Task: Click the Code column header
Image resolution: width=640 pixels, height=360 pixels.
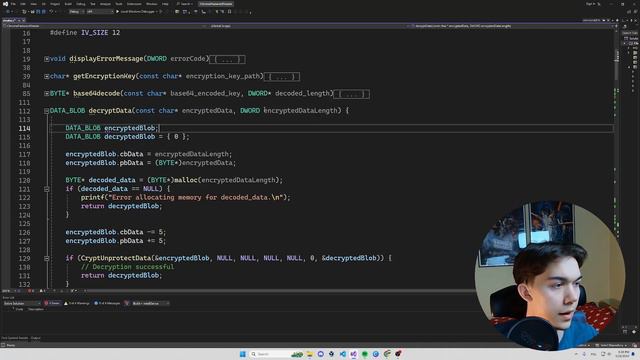Action: [x=19, y=309]
